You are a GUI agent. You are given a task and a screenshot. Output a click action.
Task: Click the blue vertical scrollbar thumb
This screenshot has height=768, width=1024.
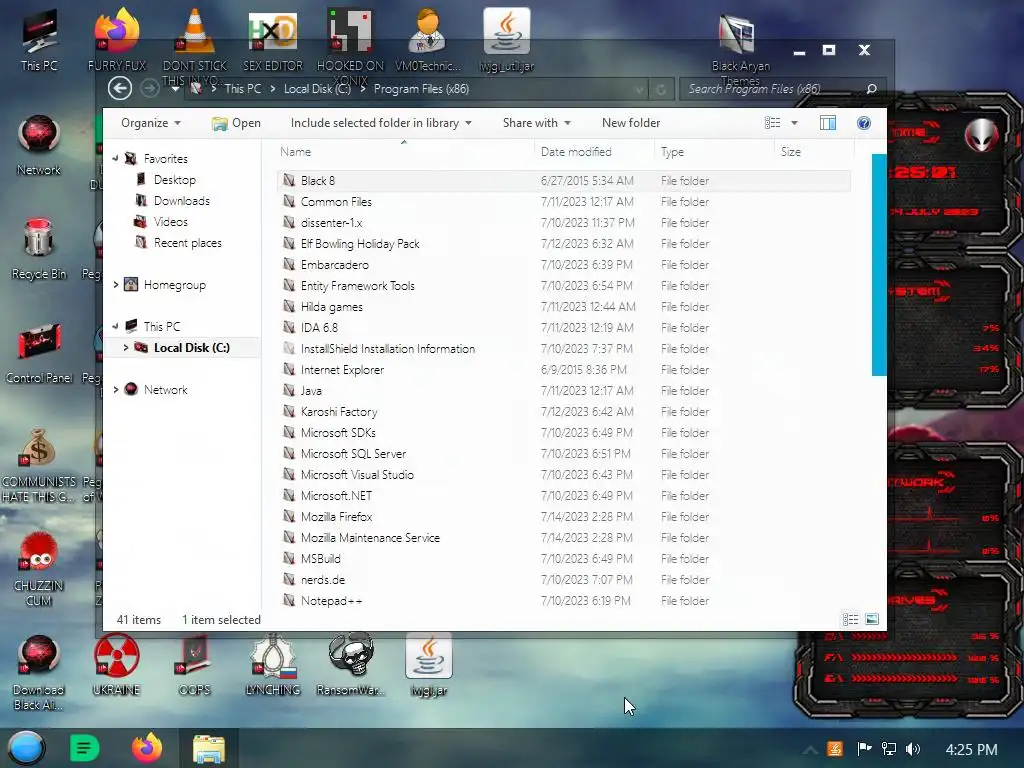click(879, 264)
